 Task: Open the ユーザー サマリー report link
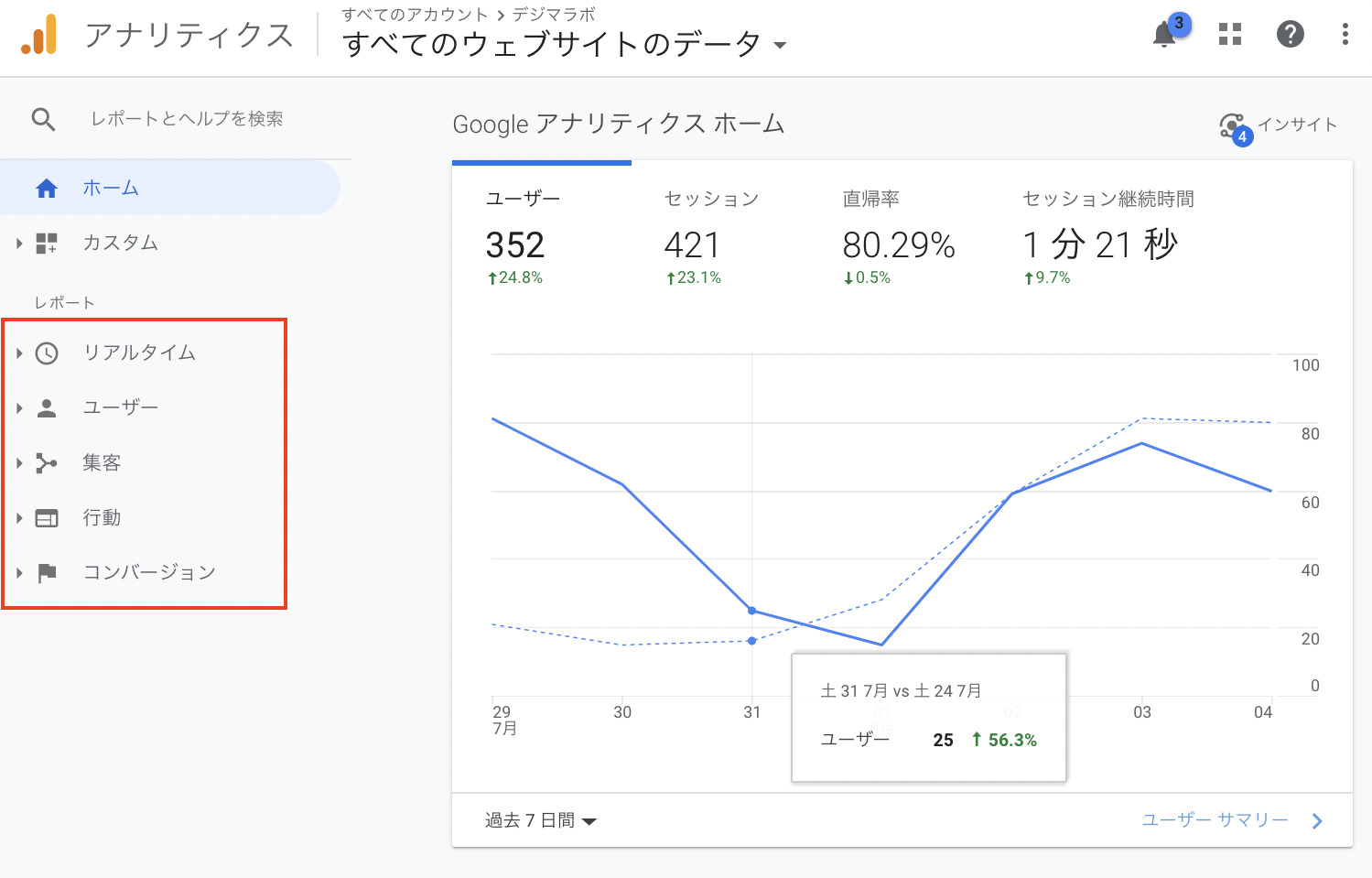pos(1215,820)
